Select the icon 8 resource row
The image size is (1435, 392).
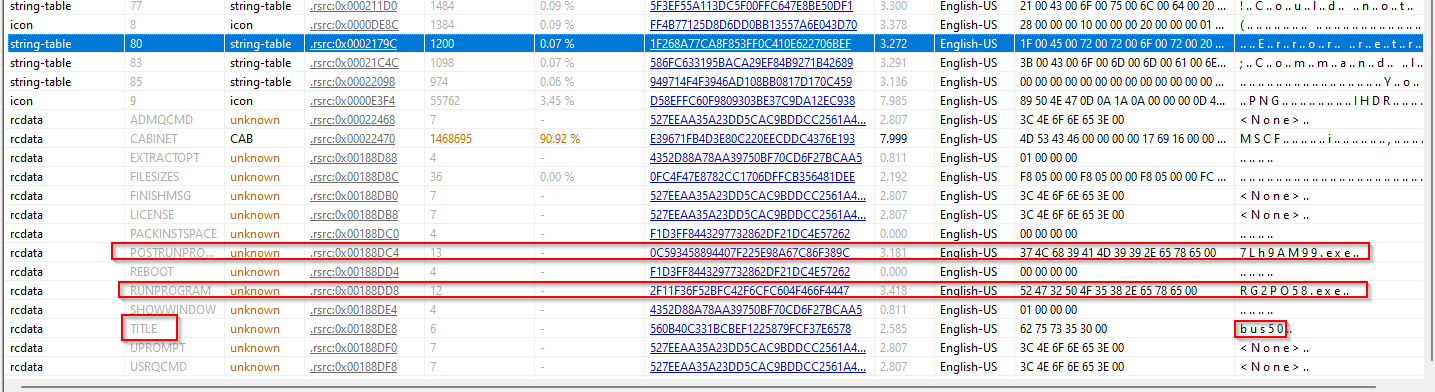(x=717, y=24)
